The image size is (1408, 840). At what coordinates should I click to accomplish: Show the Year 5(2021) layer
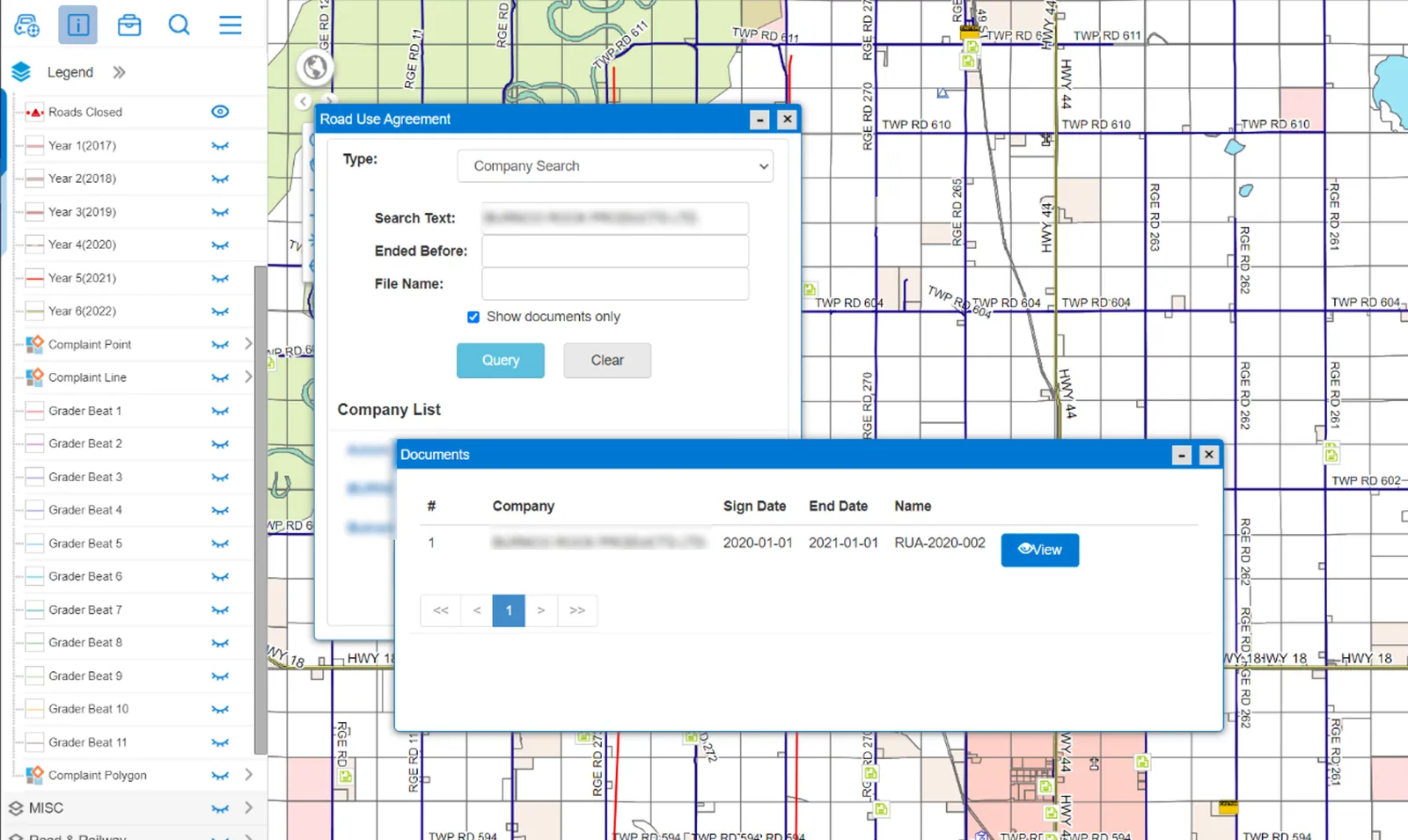(220, 279)
